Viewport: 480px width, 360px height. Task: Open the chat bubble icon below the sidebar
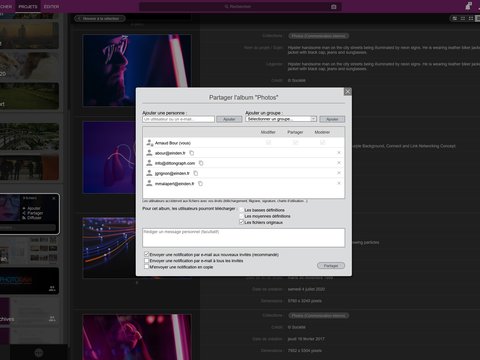coord(39,353)
